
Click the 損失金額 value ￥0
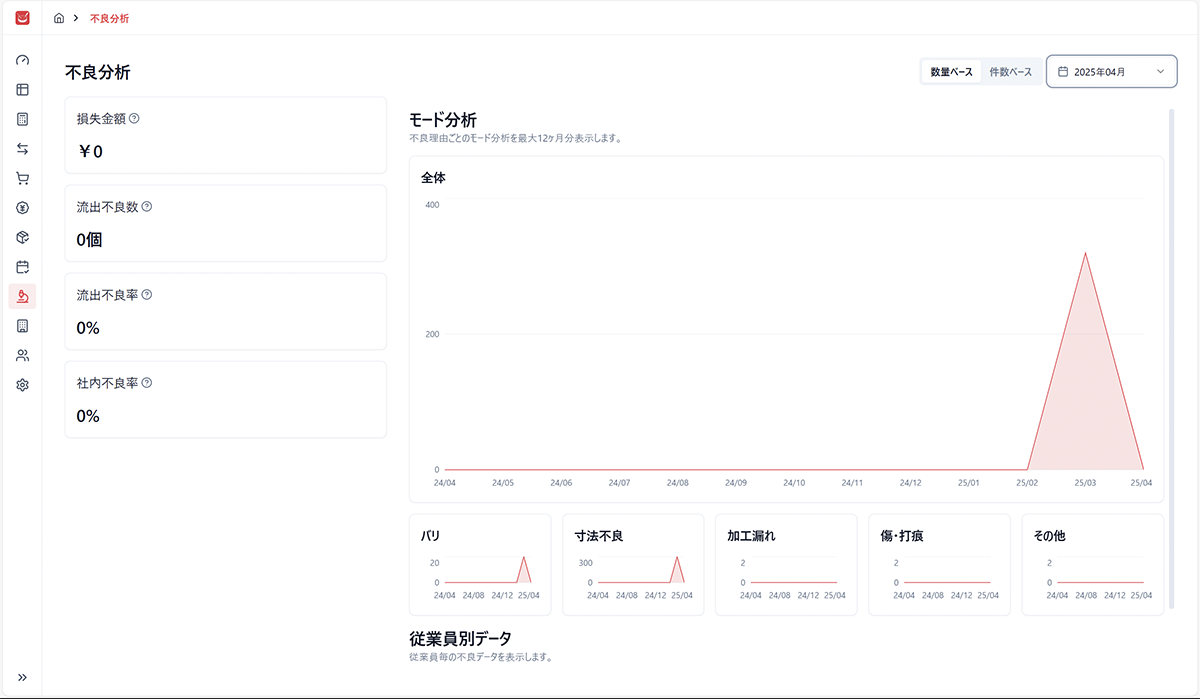[x=90, y=152]
